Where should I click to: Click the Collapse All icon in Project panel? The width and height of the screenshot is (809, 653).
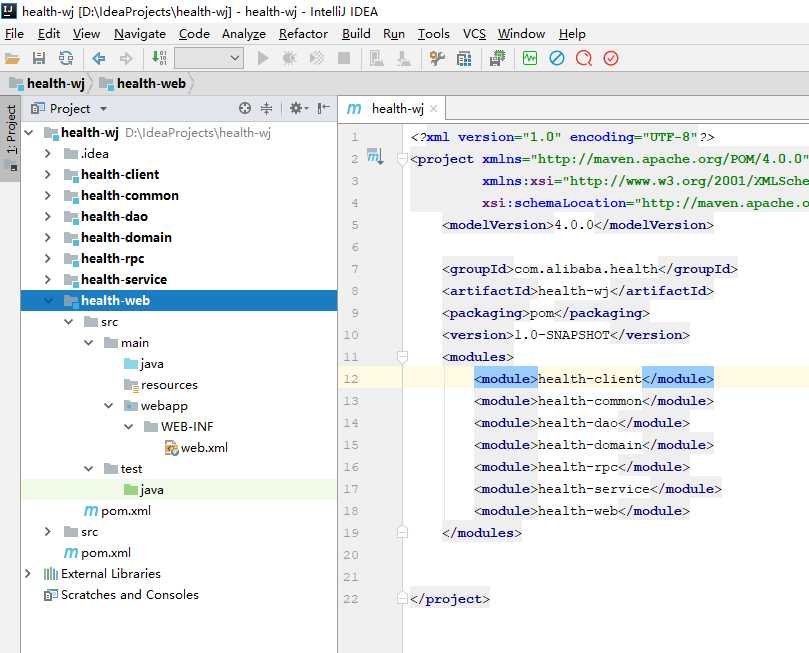click(266, 108)
